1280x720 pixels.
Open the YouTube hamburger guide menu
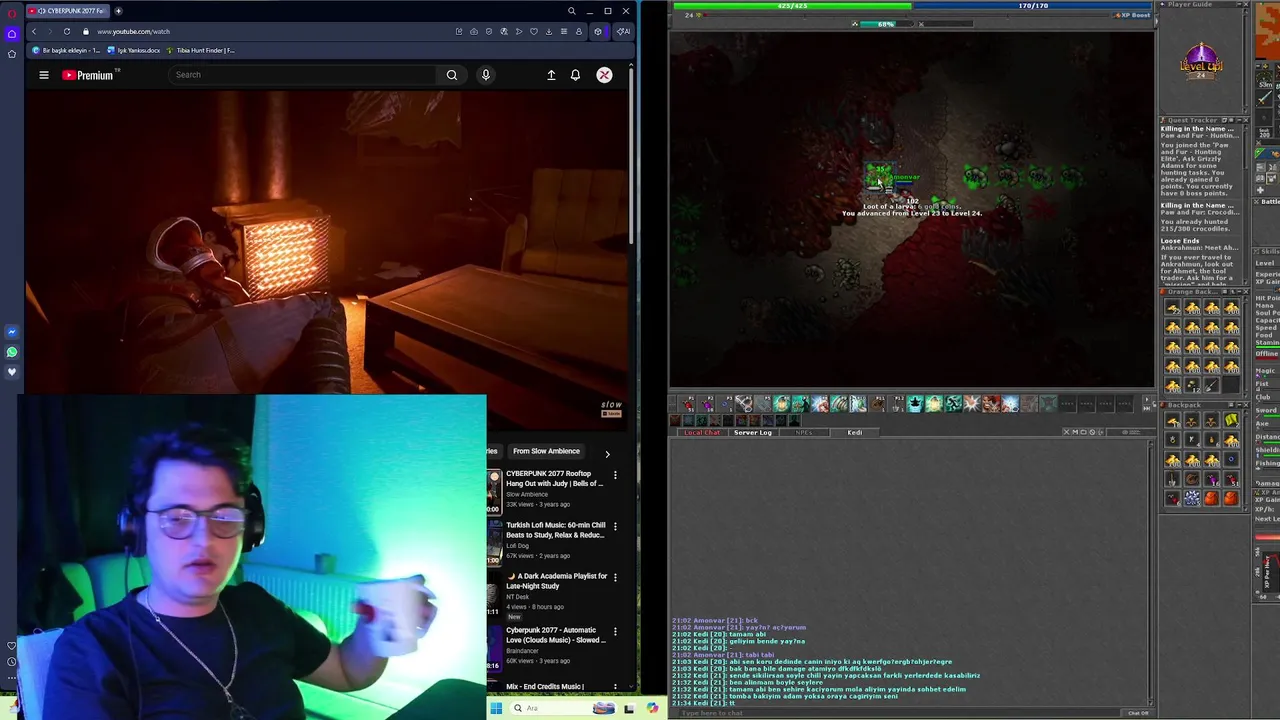[44, 75]
